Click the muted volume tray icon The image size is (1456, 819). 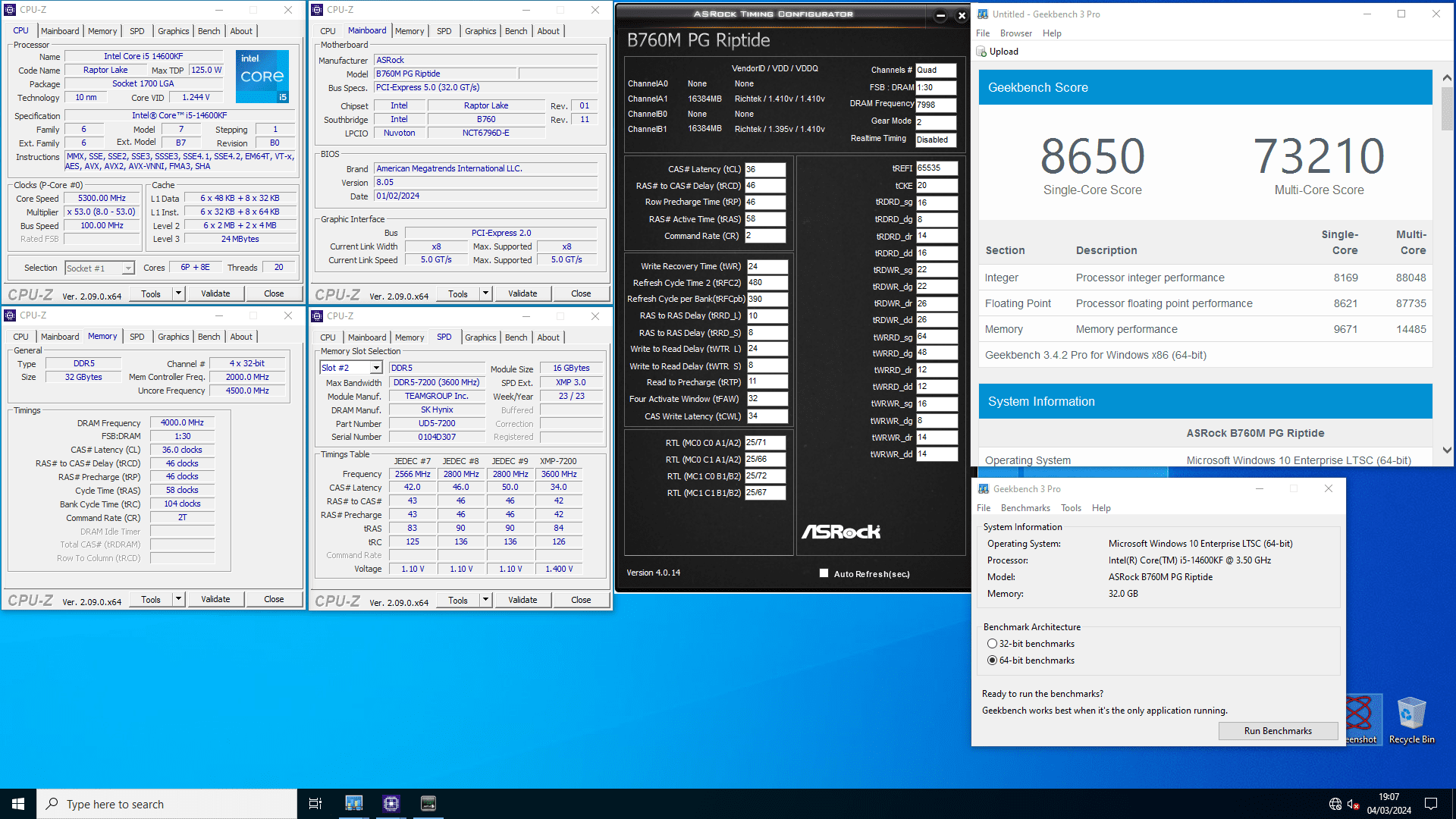coord(1354,804)
